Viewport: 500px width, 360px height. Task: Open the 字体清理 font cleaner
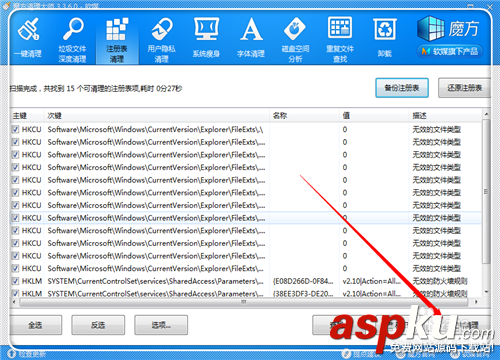click(x=251, y=37)
